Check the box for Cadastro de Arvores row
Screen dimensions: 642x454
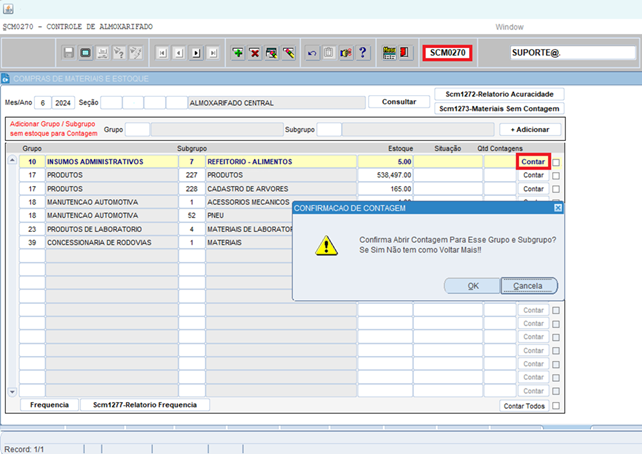click(x=556, y=189)
